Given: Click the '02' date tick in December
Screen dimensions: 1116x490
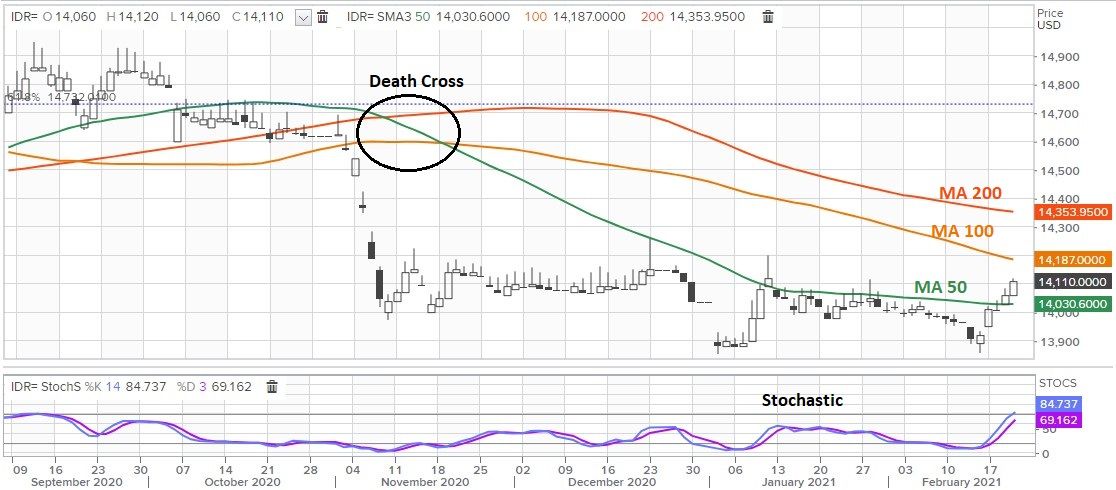Looking at the screenshot, I should coord(523,470).
